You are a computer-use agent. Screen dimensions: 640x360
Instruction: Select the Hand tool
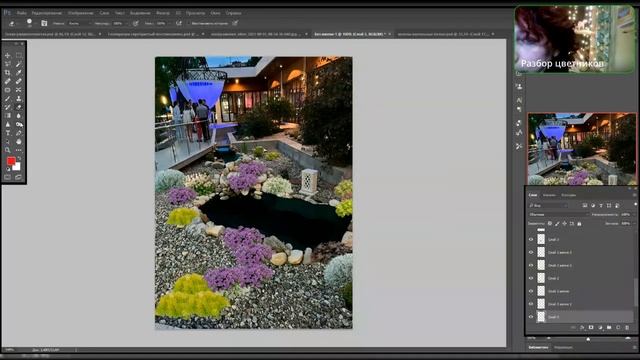pyautogui.click(x=19, y=141)
